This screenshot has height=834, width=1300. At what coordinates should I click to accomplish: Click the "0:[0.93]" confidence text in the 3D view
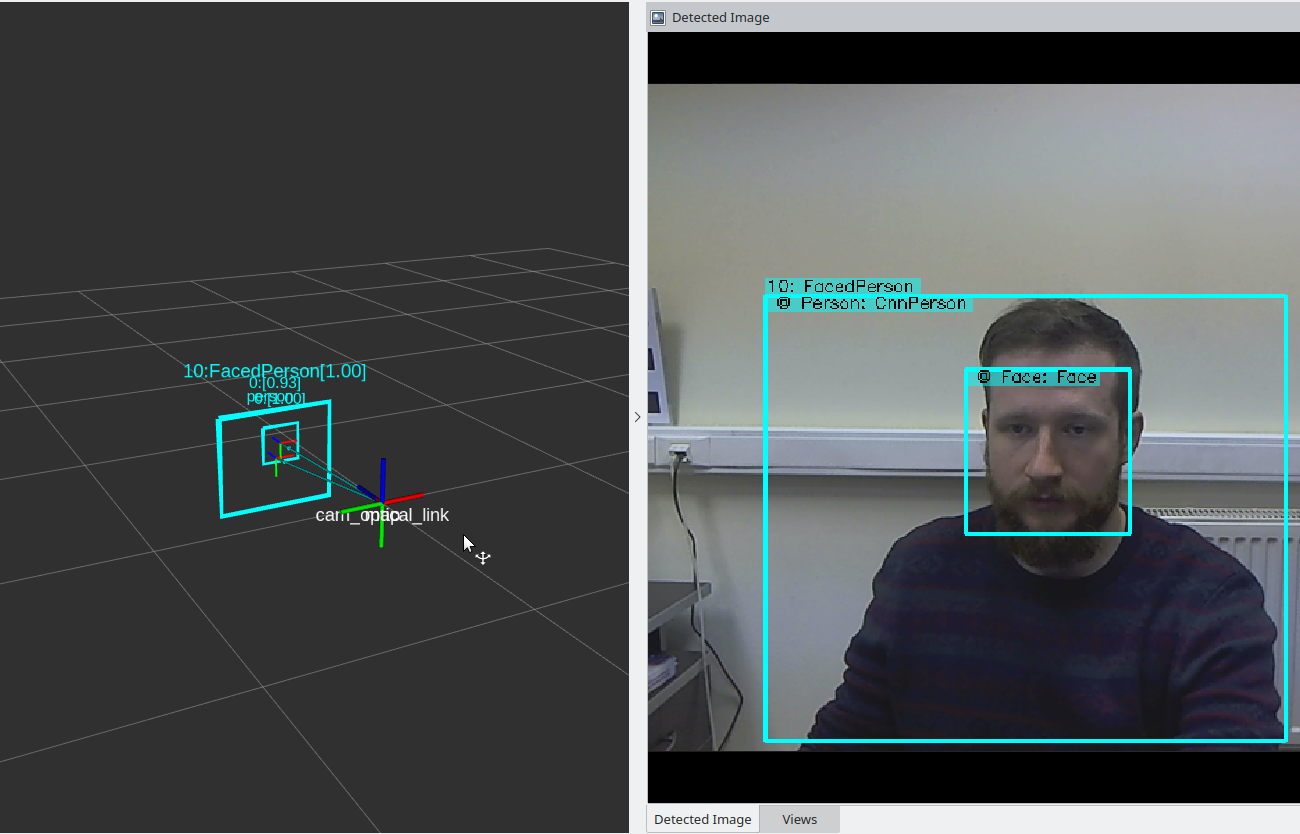coord(275,383)
